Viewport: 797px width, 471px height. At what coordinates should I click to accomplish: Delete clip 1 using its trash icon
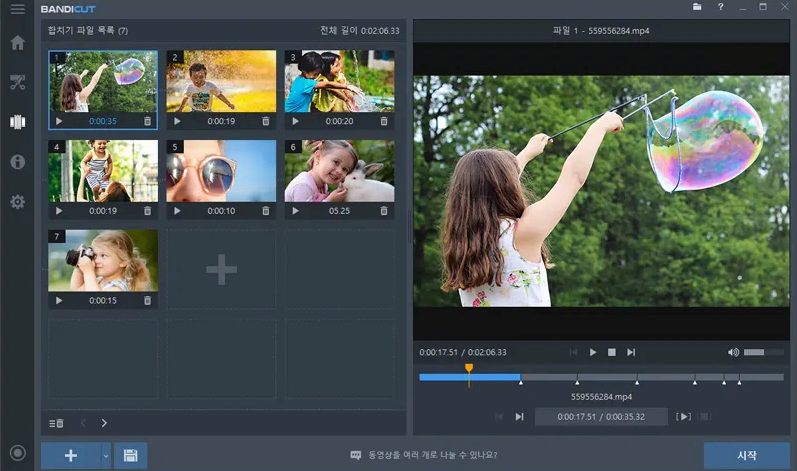pyautogui.click(x=147, y=121)
